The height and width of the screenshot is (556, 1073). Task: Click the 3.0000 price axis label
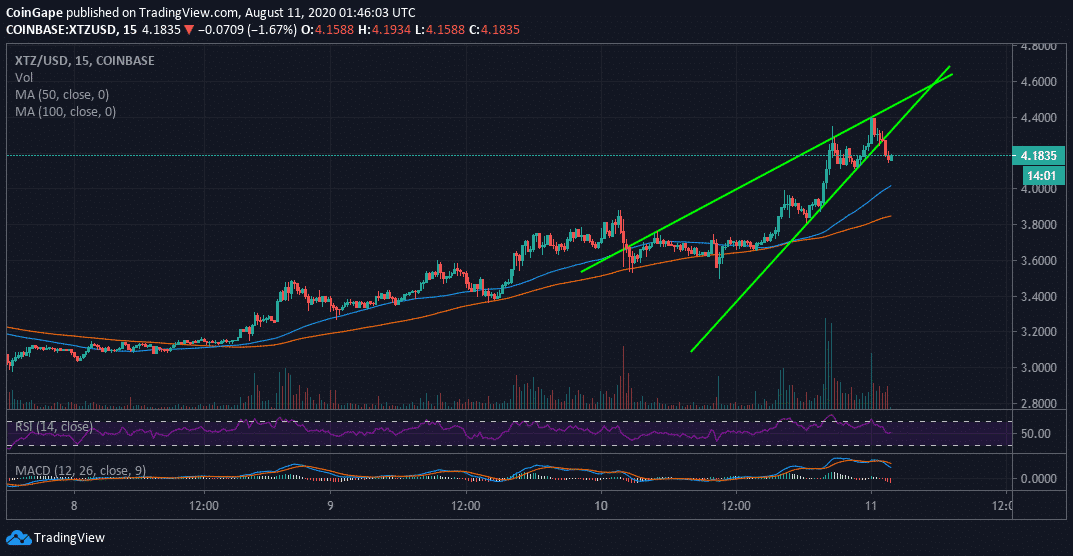(x=1040, y=368)
